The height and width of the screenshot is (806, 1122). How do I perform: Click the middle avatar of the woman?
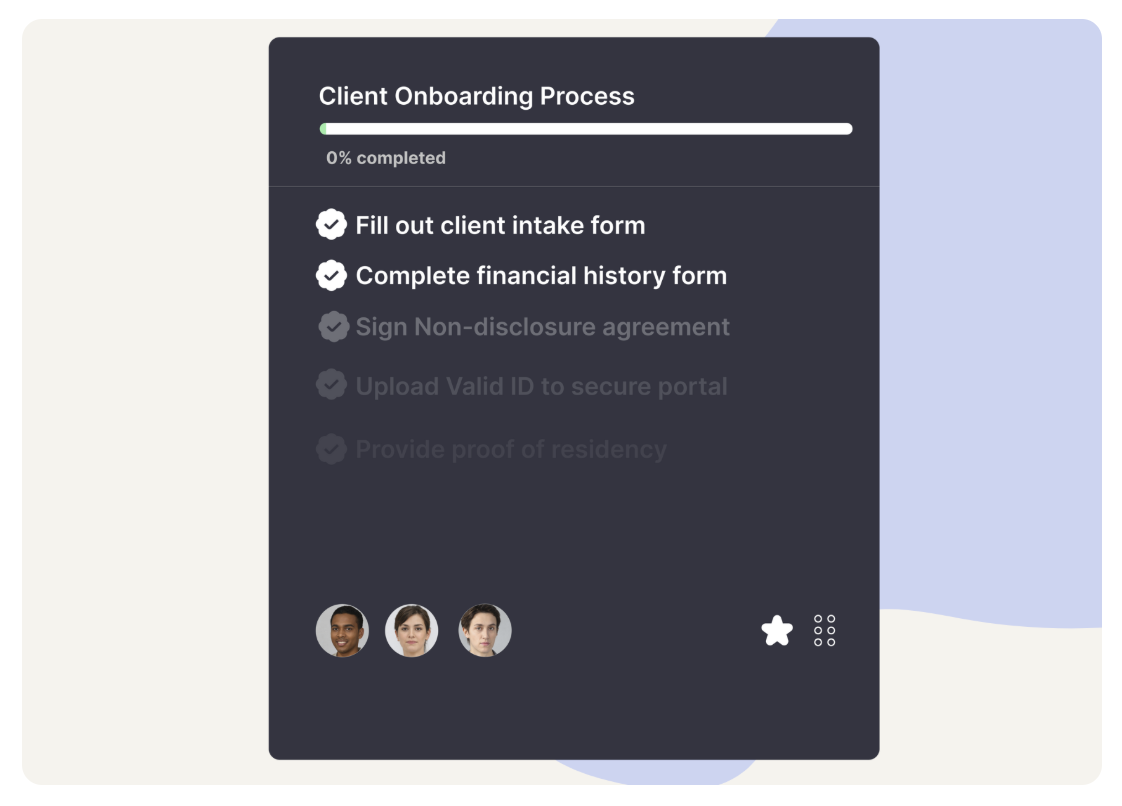(412, 631)
